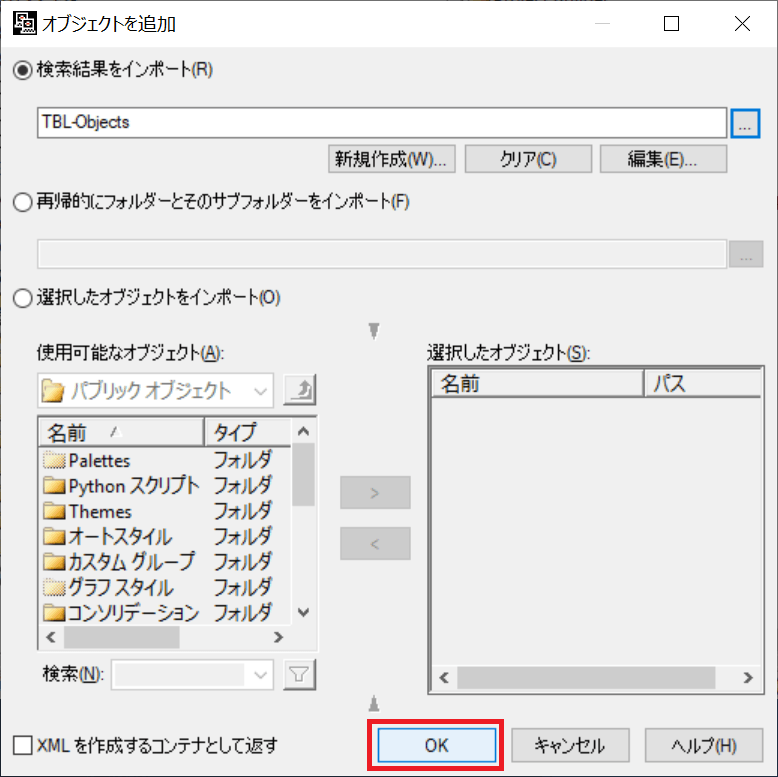Screen dimensions: 778x777
Task: Click selected objects scroll right arrow
Action: pos(748,678)
